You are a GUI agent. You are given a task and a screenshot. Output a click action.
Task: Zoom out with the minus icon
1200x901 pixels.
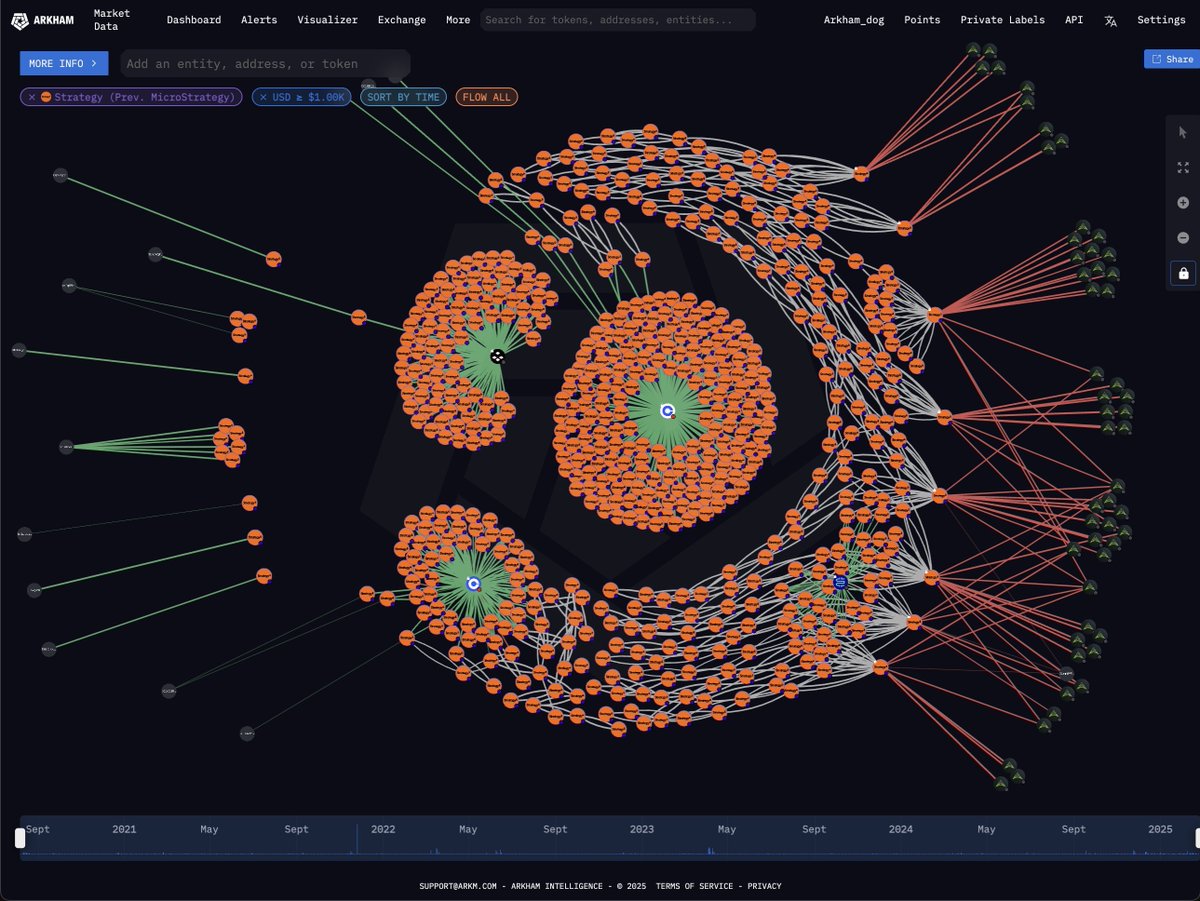tap(1183, 238)
